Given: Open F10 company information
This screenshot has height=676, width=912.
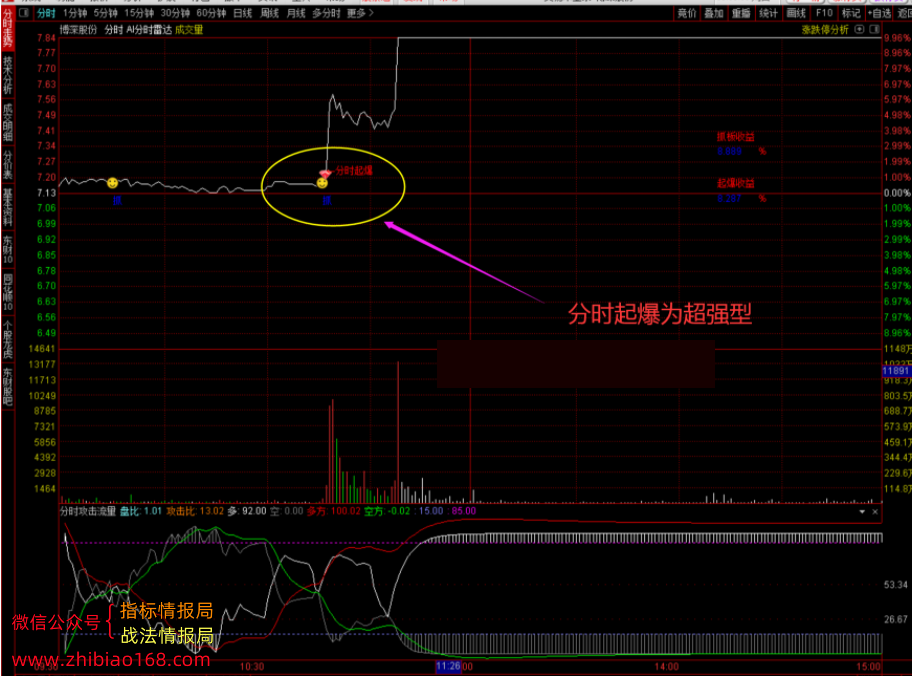Looking at the screenshot, I should 824,13.
